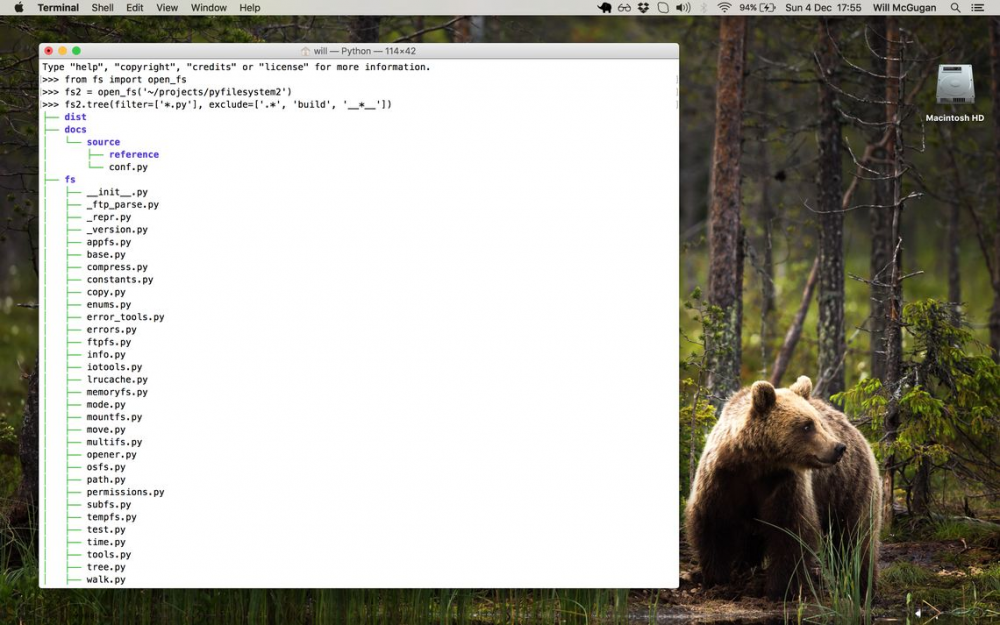The image size is (1000, 625).
Task: Click memoryfs.py in the listing
Action: [x=117, y=392]
